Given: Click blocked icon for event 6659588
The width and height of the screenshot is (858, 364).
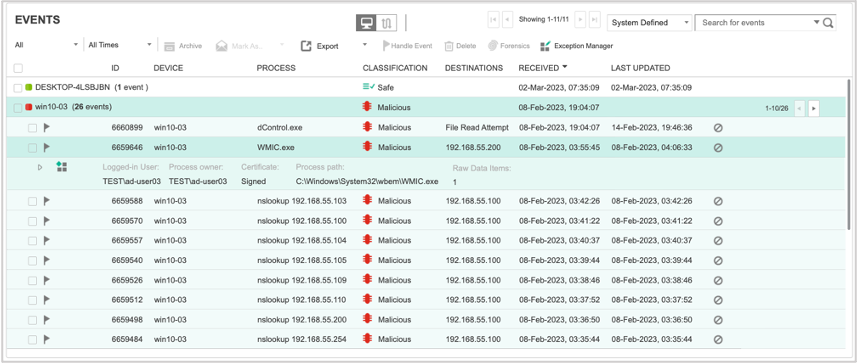Looking at the screenshot, I should click(x=718, y=201).
